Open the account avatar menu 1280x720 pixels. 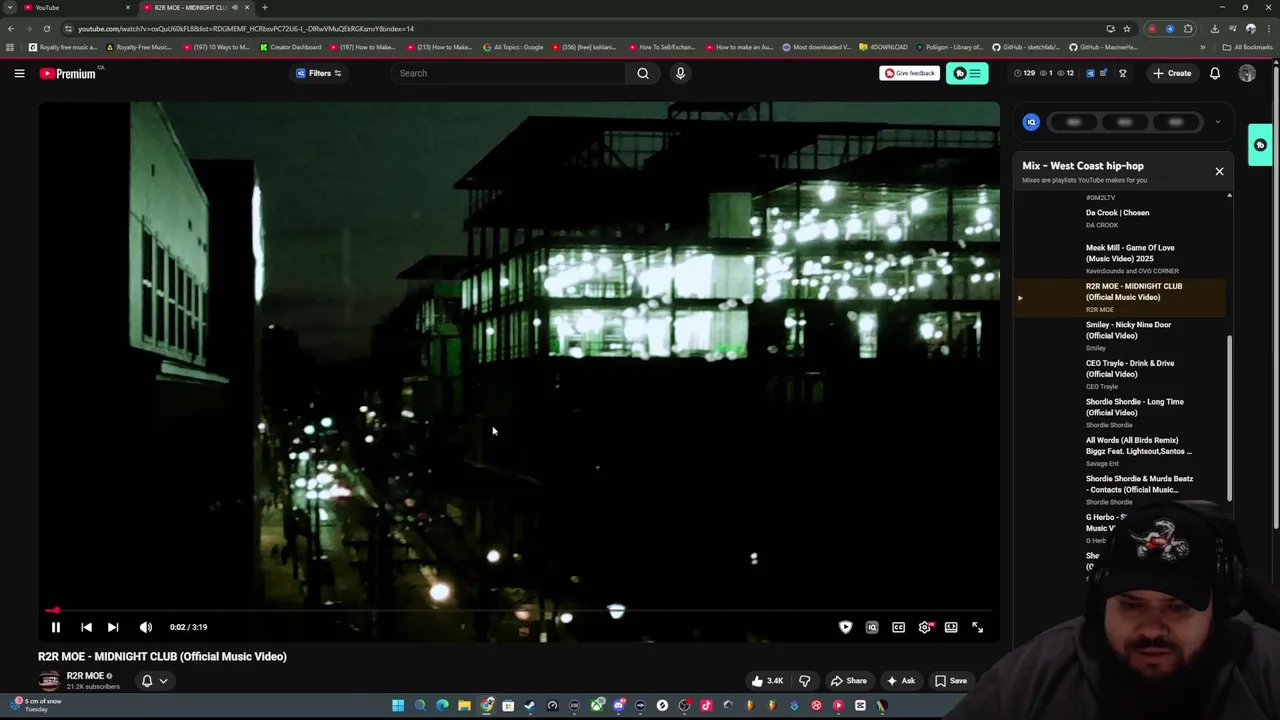(1247, 73)
